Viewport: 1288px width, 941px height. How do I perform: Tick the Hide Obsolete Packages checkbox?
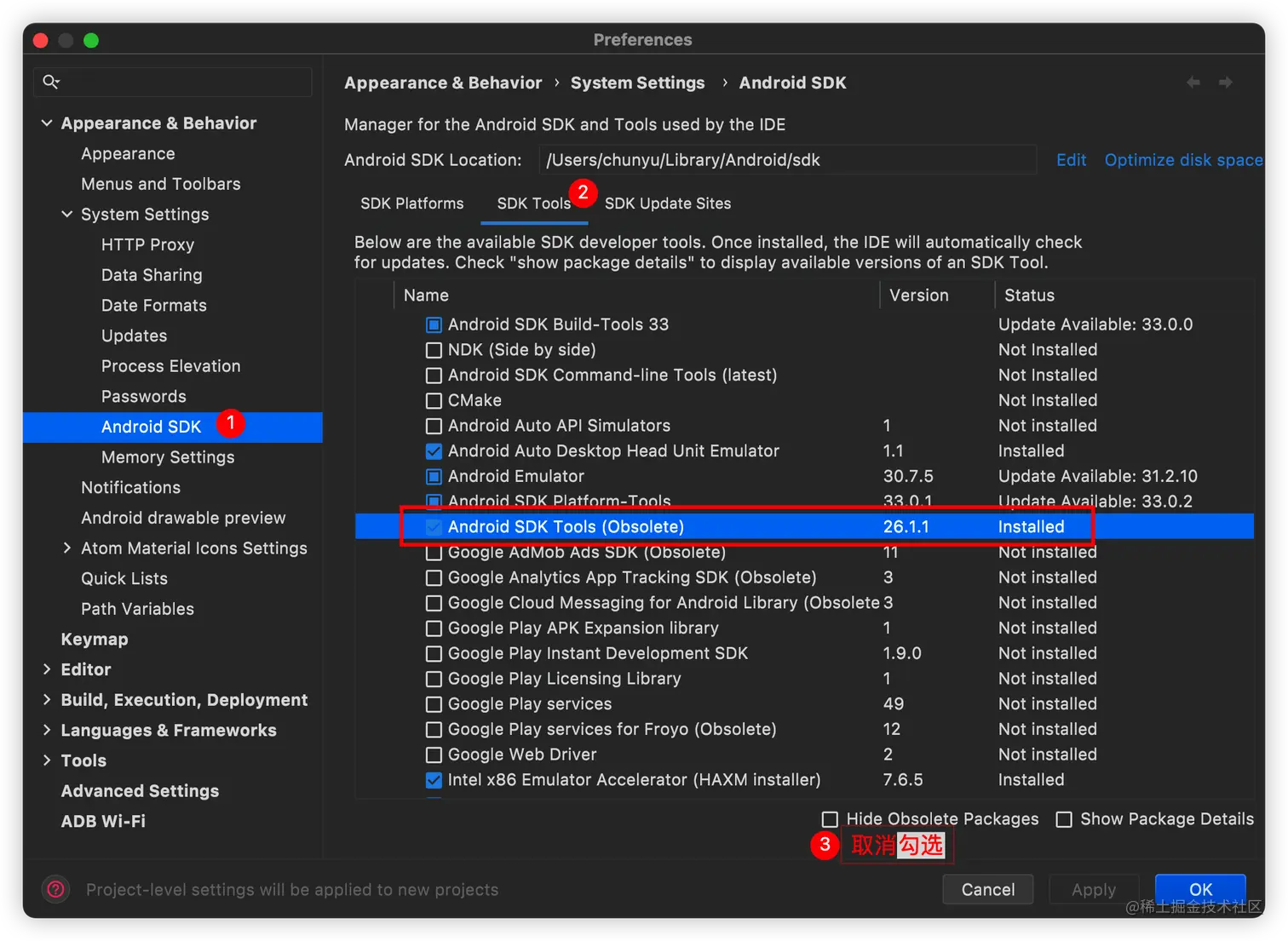click(830, 819)
